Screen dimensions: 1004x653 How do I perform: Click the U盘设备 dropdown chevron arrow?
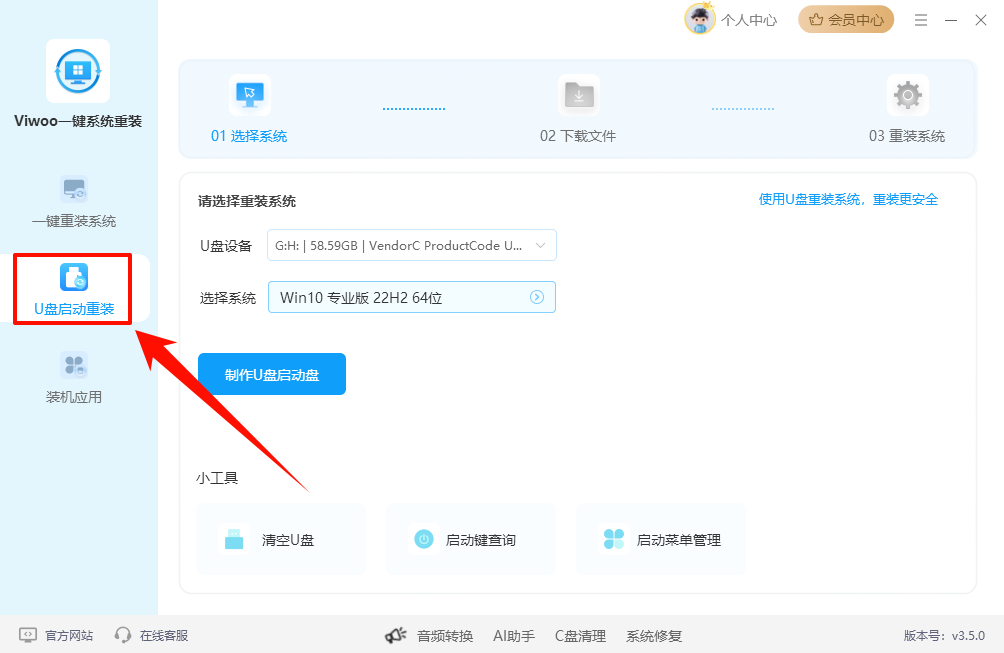coord(540,245)
